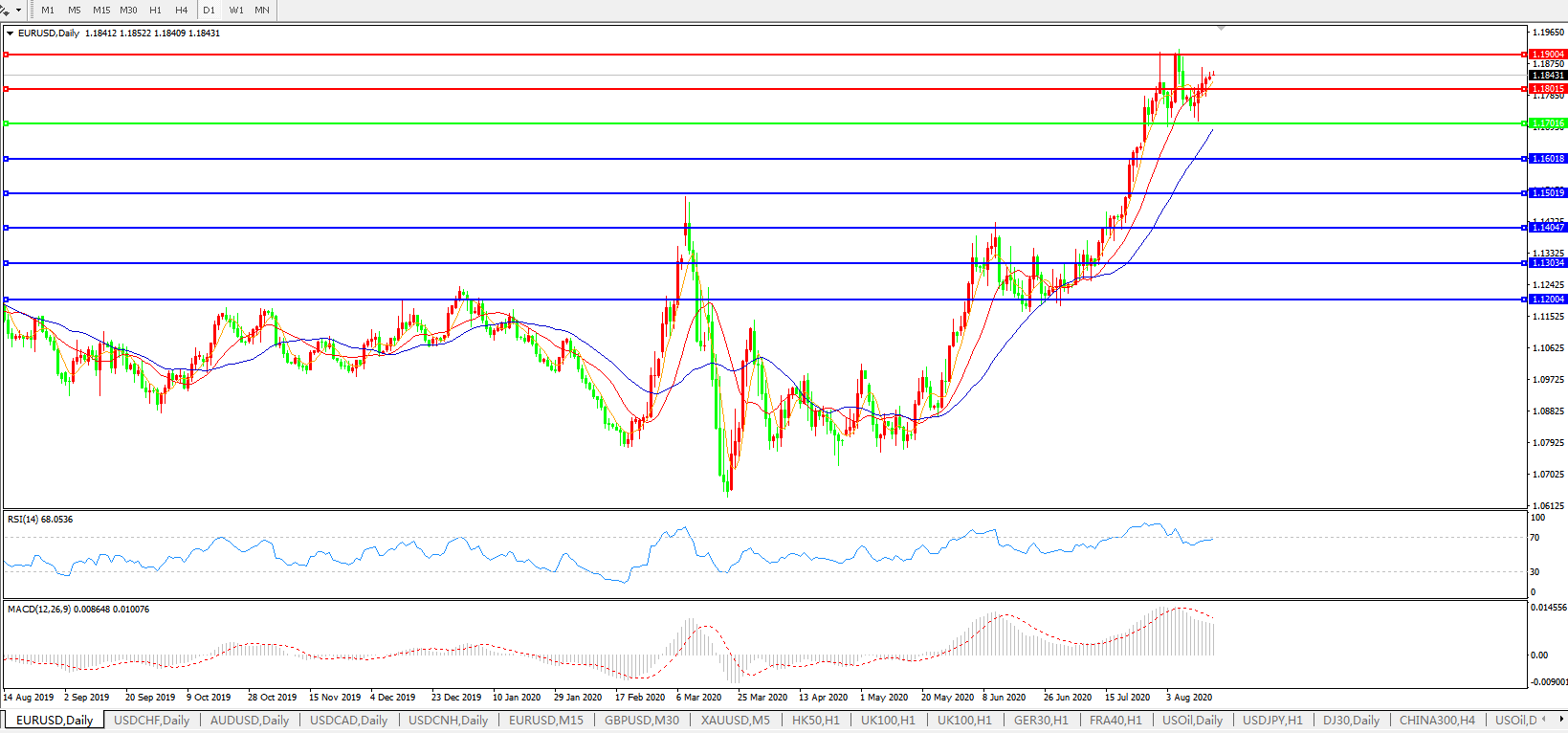Select the square handle on the 1.19004 line
Image resolution: width=1568 pixels, height=733 pixels.
click(x=7, y=55)
